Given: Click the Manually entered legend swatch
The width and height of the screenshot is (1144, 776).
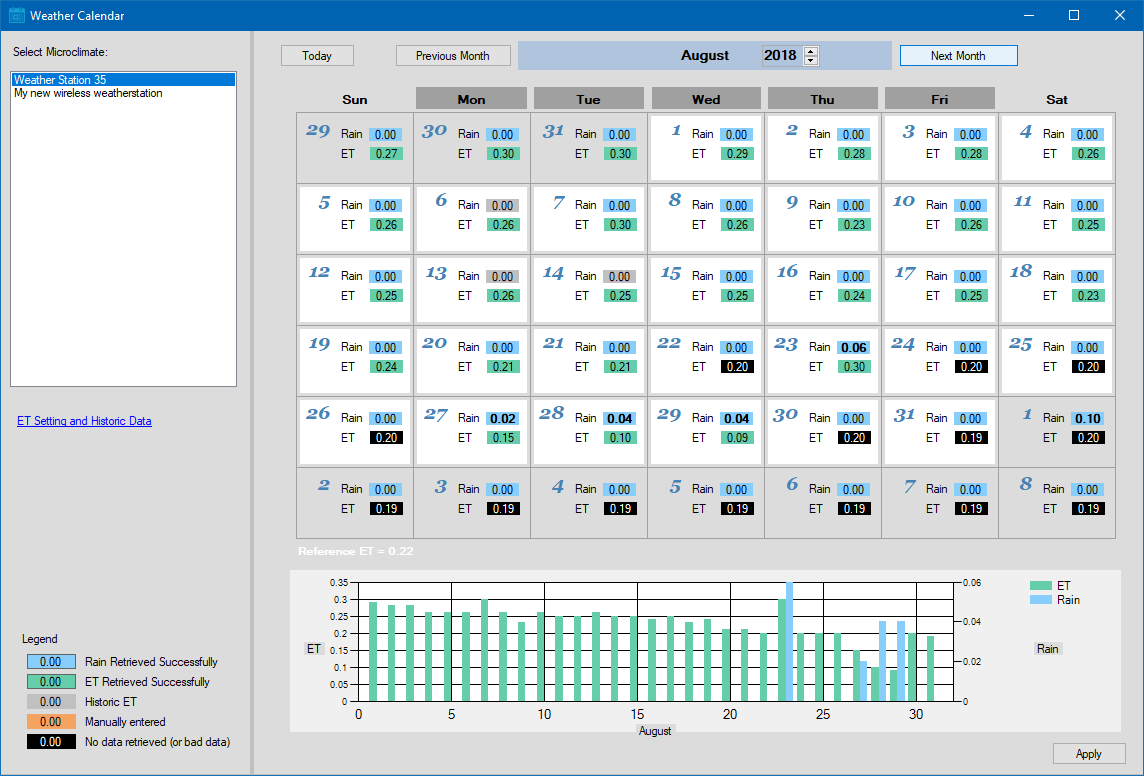Looking at the screenshot, I should click(51, 722).
